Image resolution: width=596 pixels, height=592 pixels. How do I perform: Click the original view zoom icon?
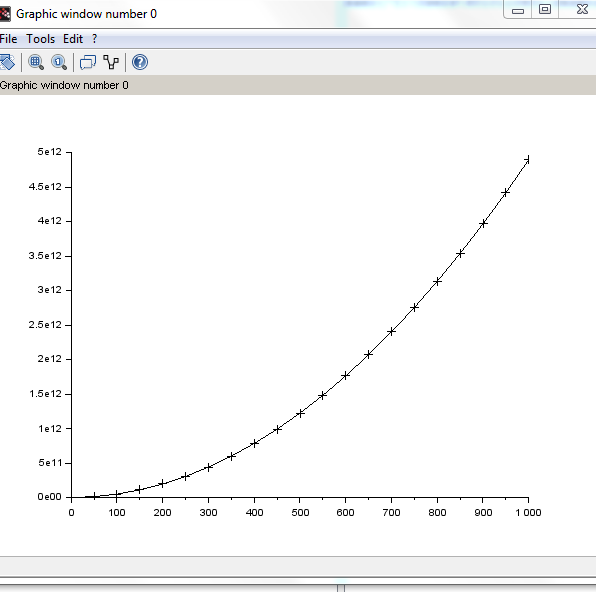coord(59,62)
